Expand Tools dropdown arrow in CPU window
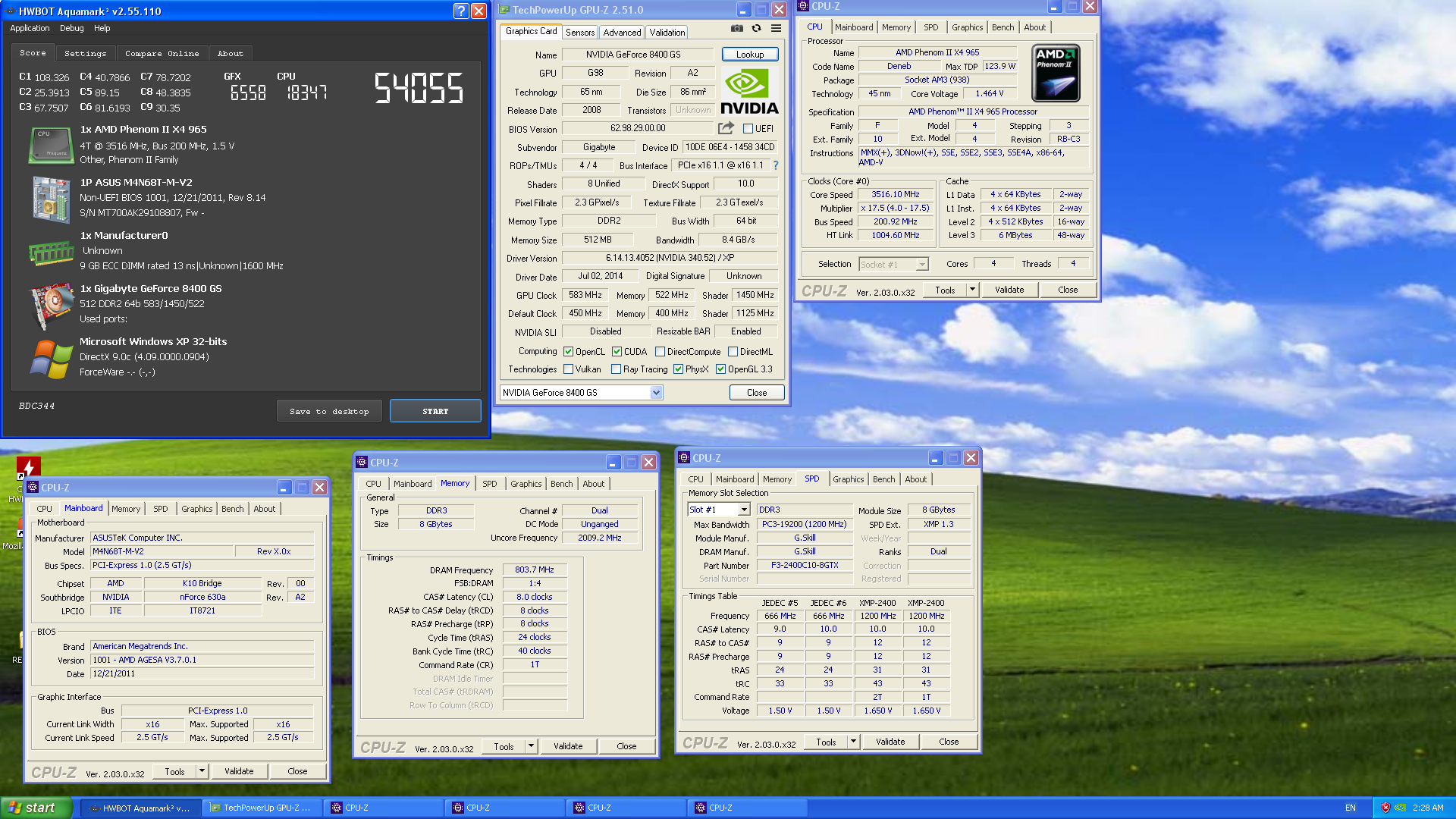The height and width of the screenshot is (819, 1456). click(972, 290)
